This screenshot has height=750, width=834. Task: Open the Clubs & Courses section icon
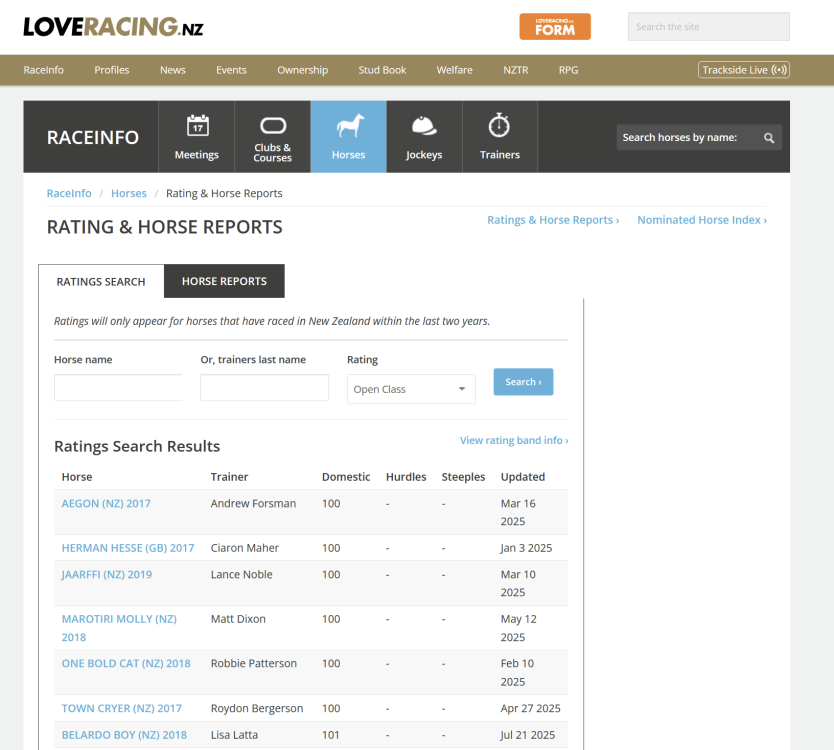pyautogui.click(x=272, y=125)
